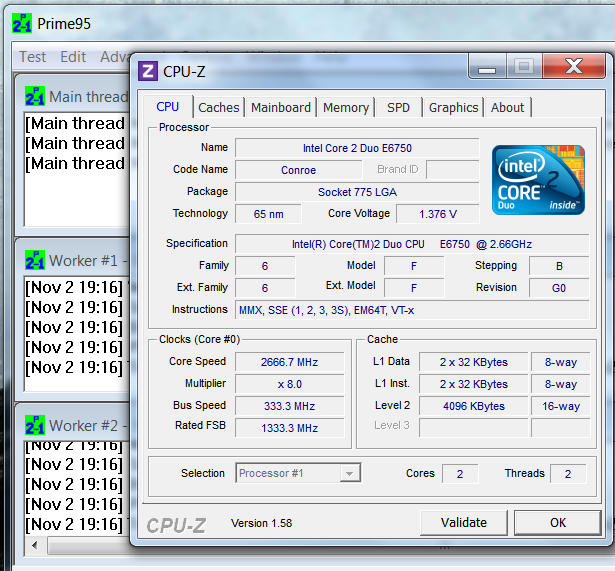This screenshot has height=571, width=615.
Task: Click the Threads count value
Action: pyautogui.click(x=568, y=474)
